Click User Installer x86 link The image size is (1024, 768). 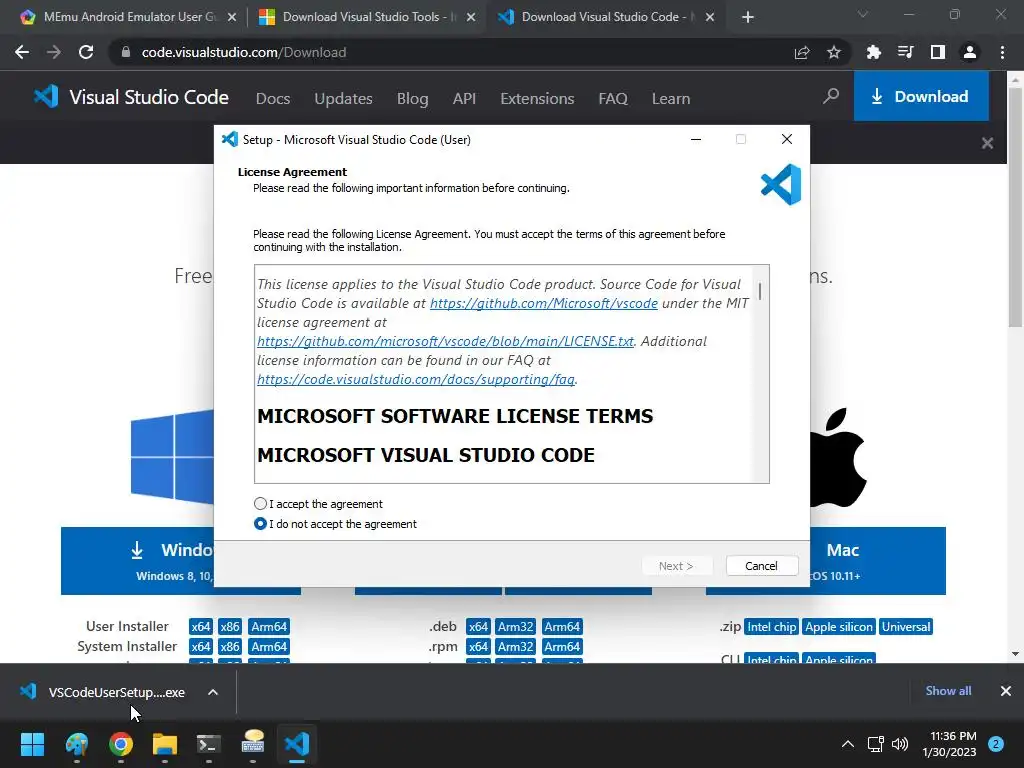coord(230,626)
